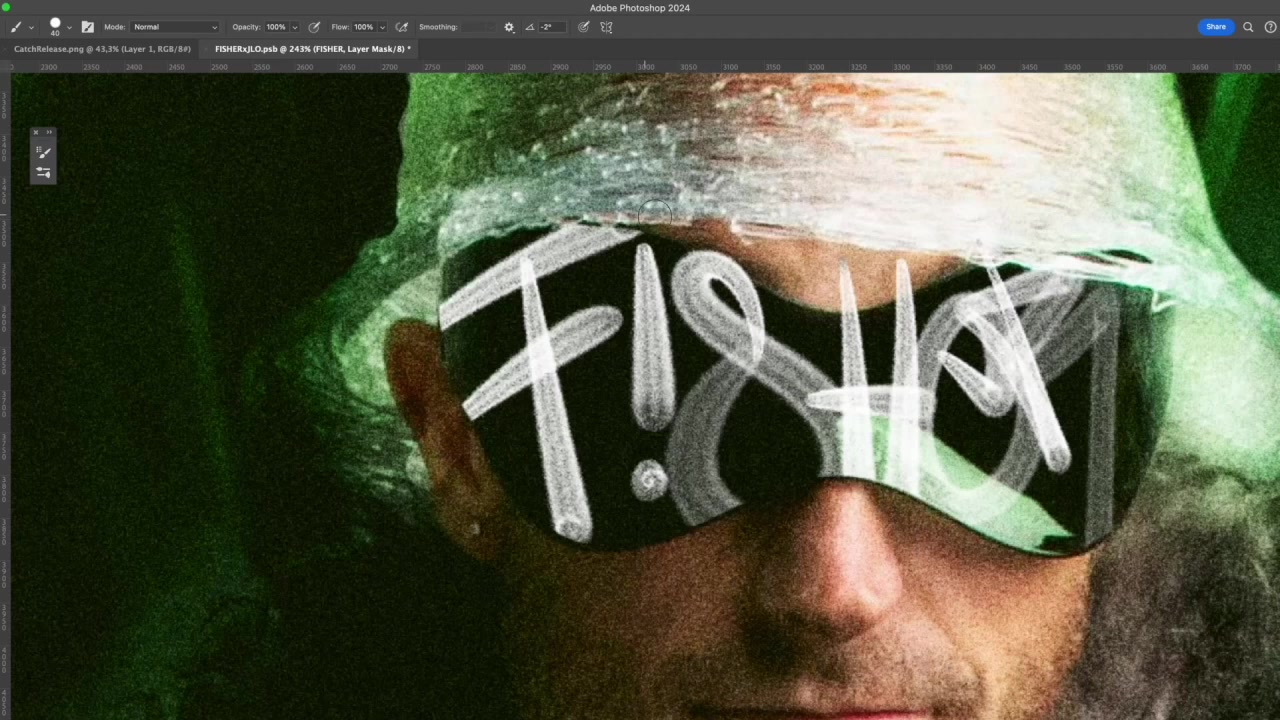
Task: Expand the tool preset dropdown arrow
Action: pos(31,28)
